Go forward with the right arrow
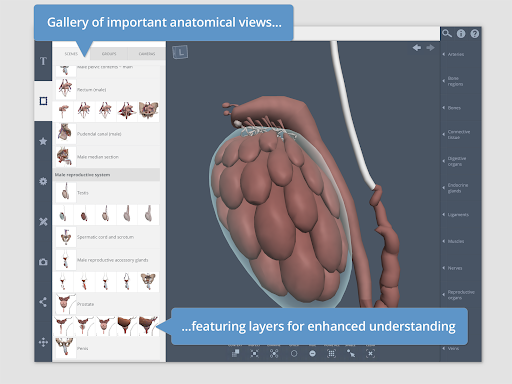This screenshot has height=384, width=512. [430, 48]
